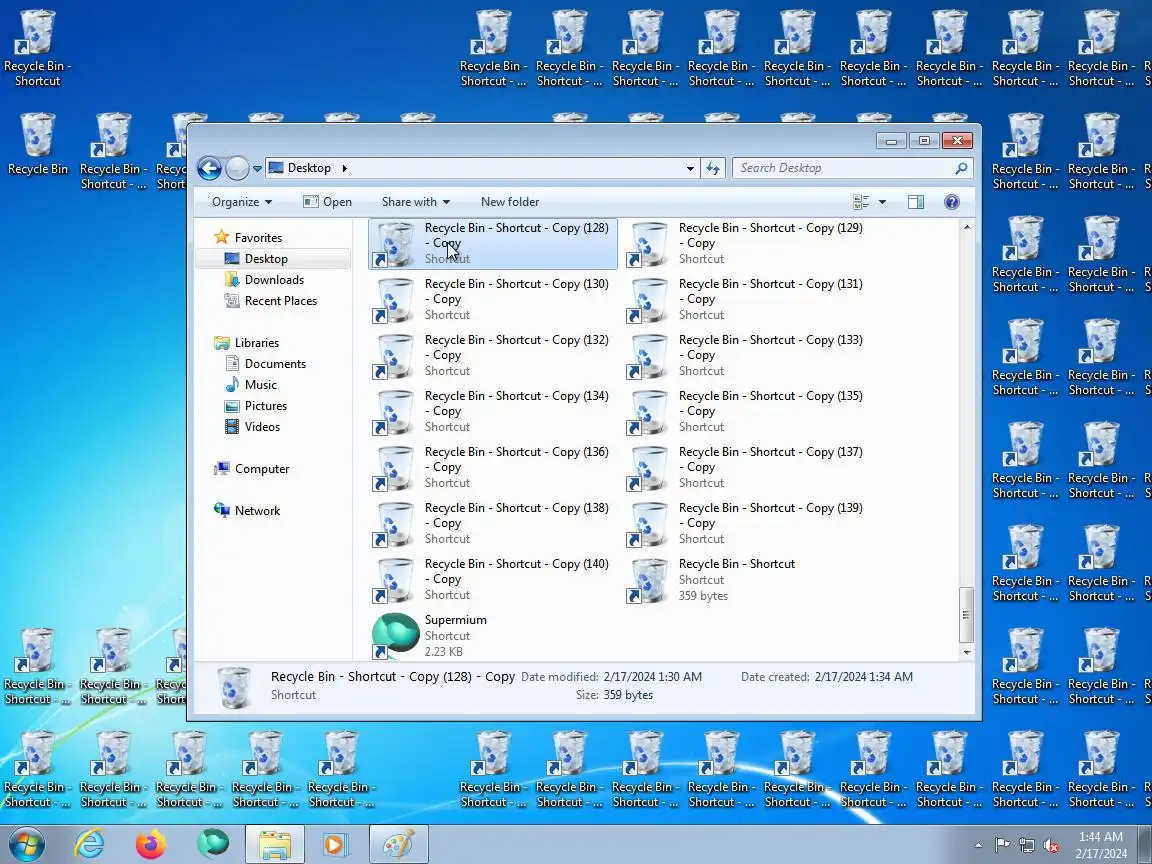Select the desktop Recycle Bin icon without shortcut arrow
This screenshot has height=864, width=1152.
37,143
